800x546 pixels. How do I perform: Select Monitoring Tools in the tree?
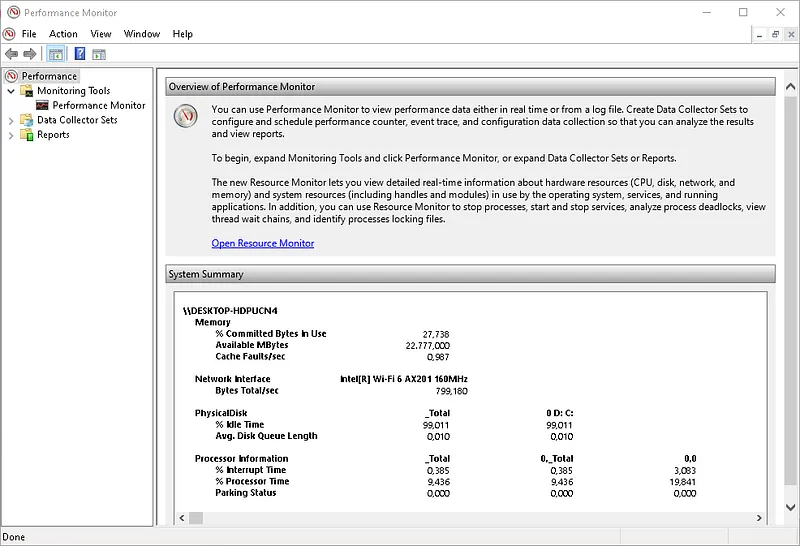tap(73, 91)
